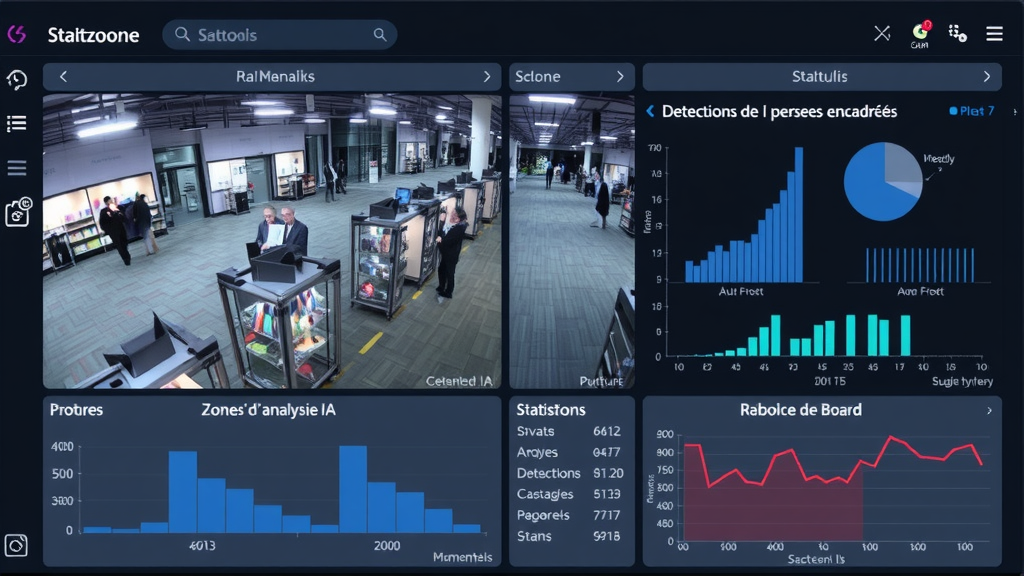The height and width of the screenshot is (576, 1024).
Task: Click the bottom-left sidebar settings icon
Action: click(x=16, y=545)
